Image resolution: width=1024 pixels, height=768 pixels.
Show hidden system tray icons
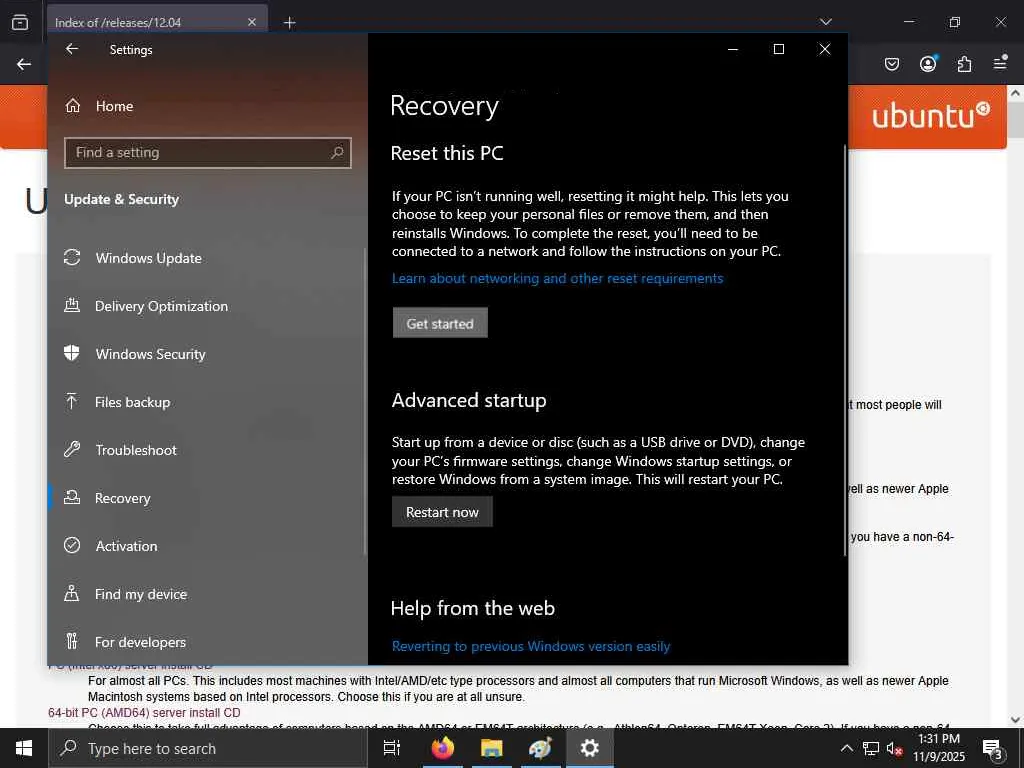846,748
